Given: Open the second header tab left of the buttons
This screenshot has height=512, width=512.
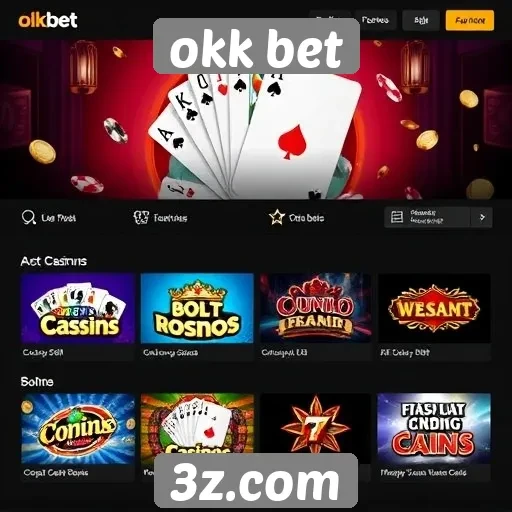Looking at the screenshot, I should click(x=375, y=20).
